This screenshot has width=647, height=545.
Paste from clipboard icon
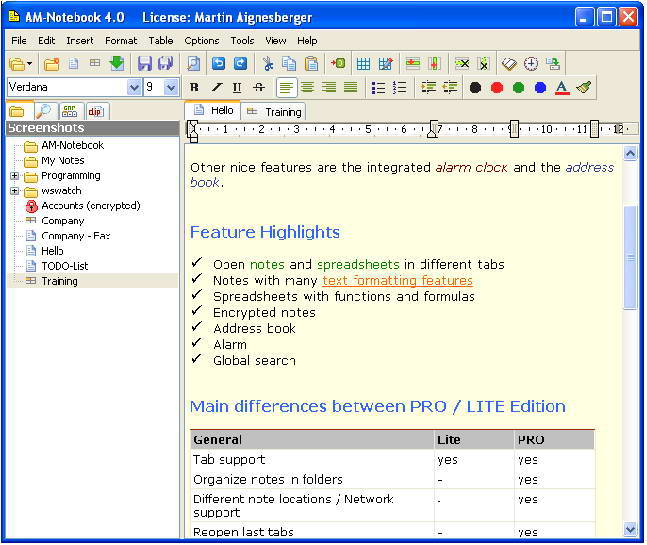coord(312,64)
